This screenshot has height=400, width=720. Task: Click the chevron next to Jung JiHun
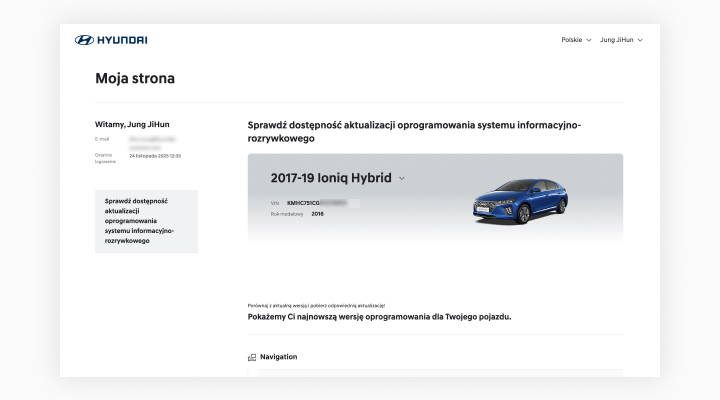pos(640,40)
